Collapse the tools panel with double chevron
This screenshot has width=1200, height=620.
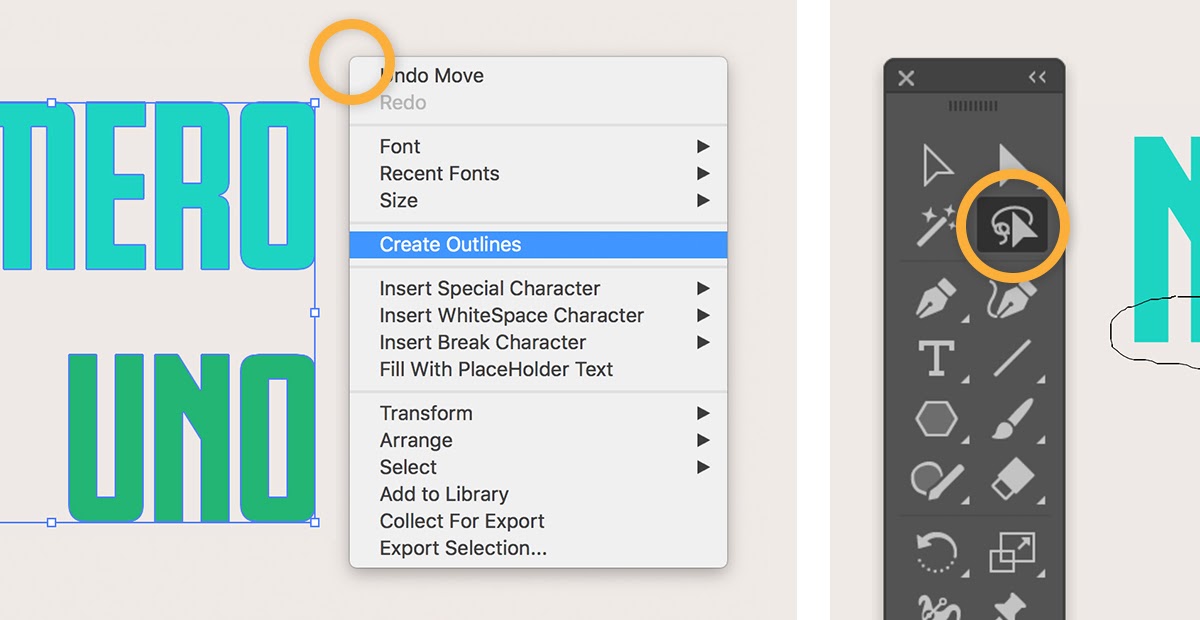pos(1037,77)
